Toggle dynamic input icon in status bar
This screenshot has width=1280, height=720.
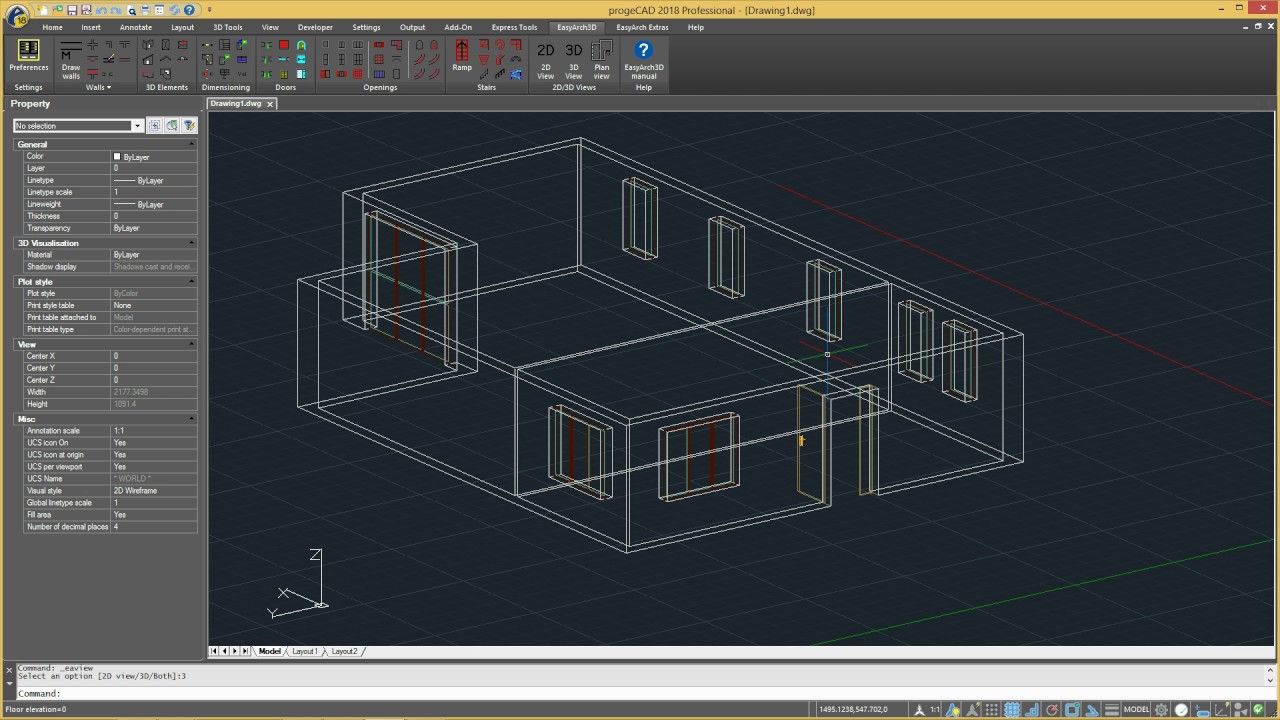coord(1201,710)
